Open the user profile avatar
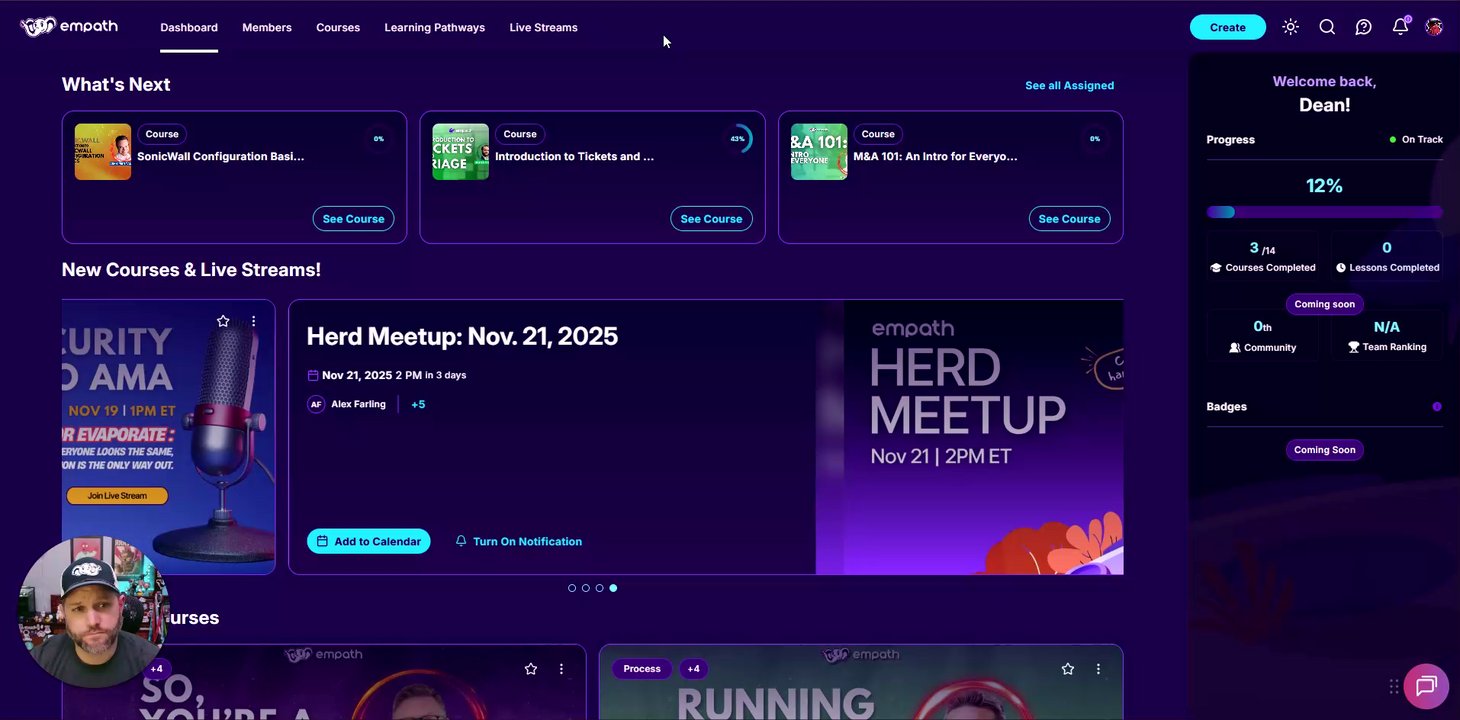1460x720 pixels. [x=1434, y=27]
